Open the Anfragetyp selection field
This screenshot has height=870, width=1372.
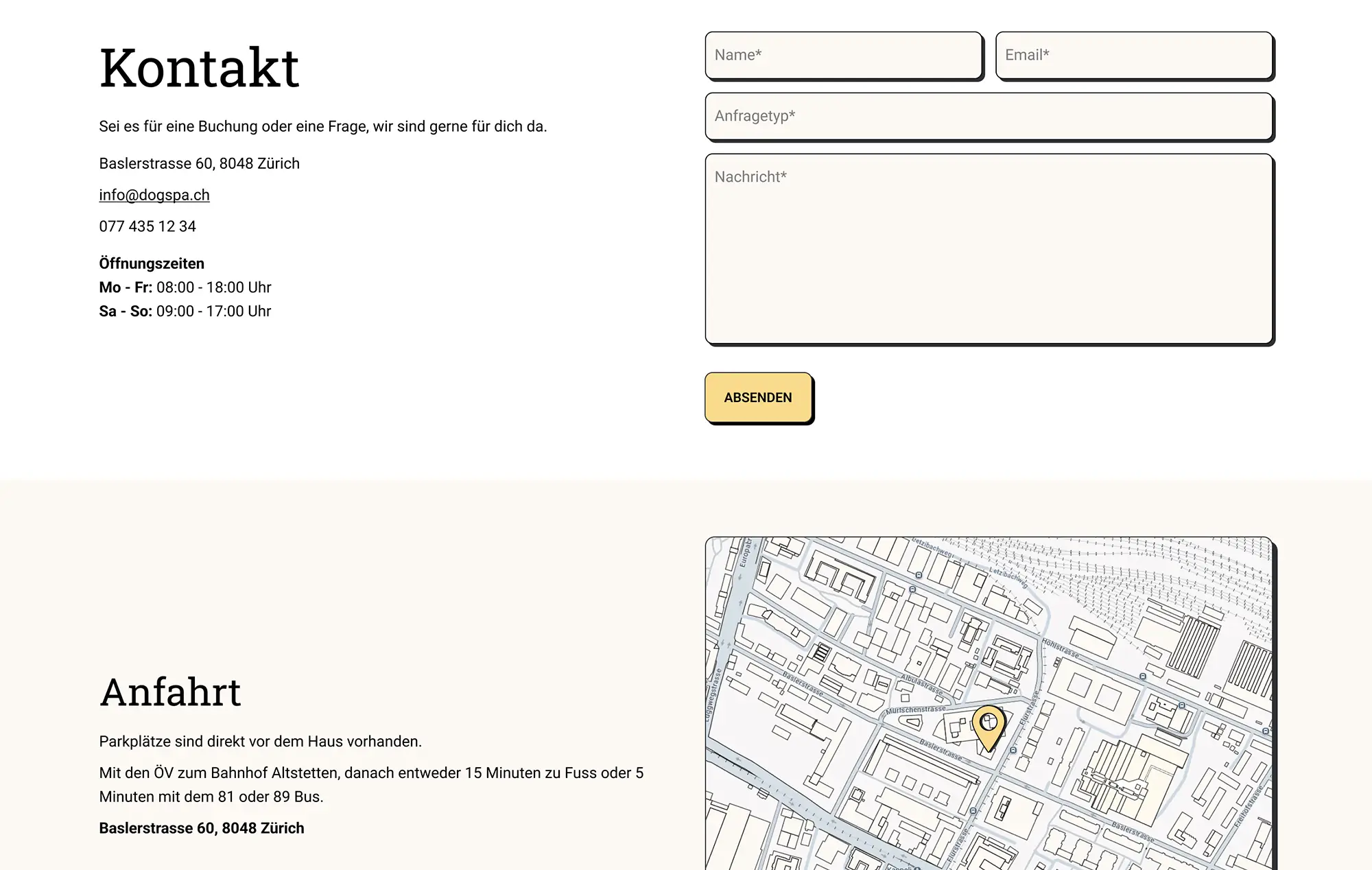(x=990, y=117)
